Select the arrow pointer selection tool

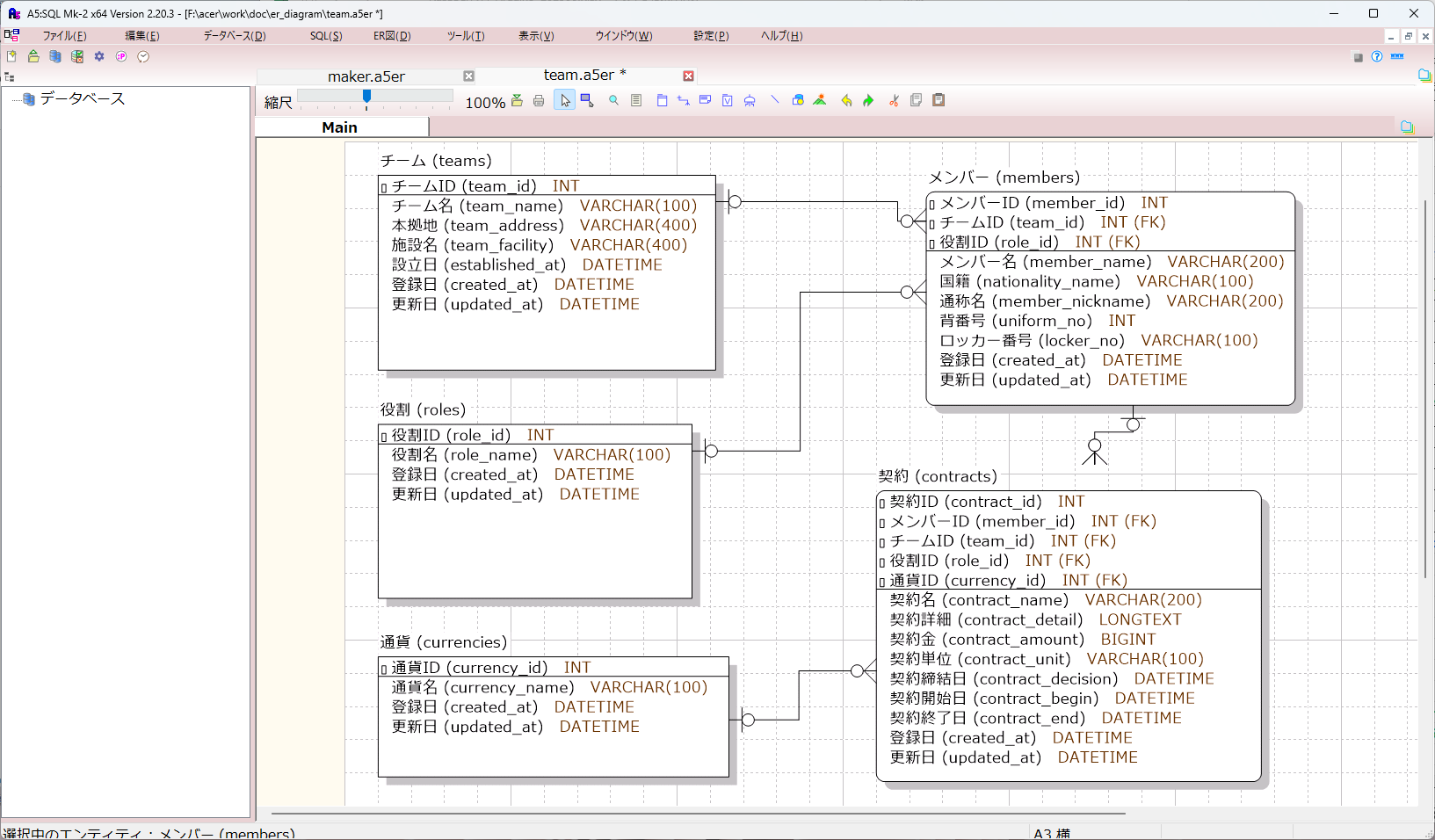coord(565,101)
